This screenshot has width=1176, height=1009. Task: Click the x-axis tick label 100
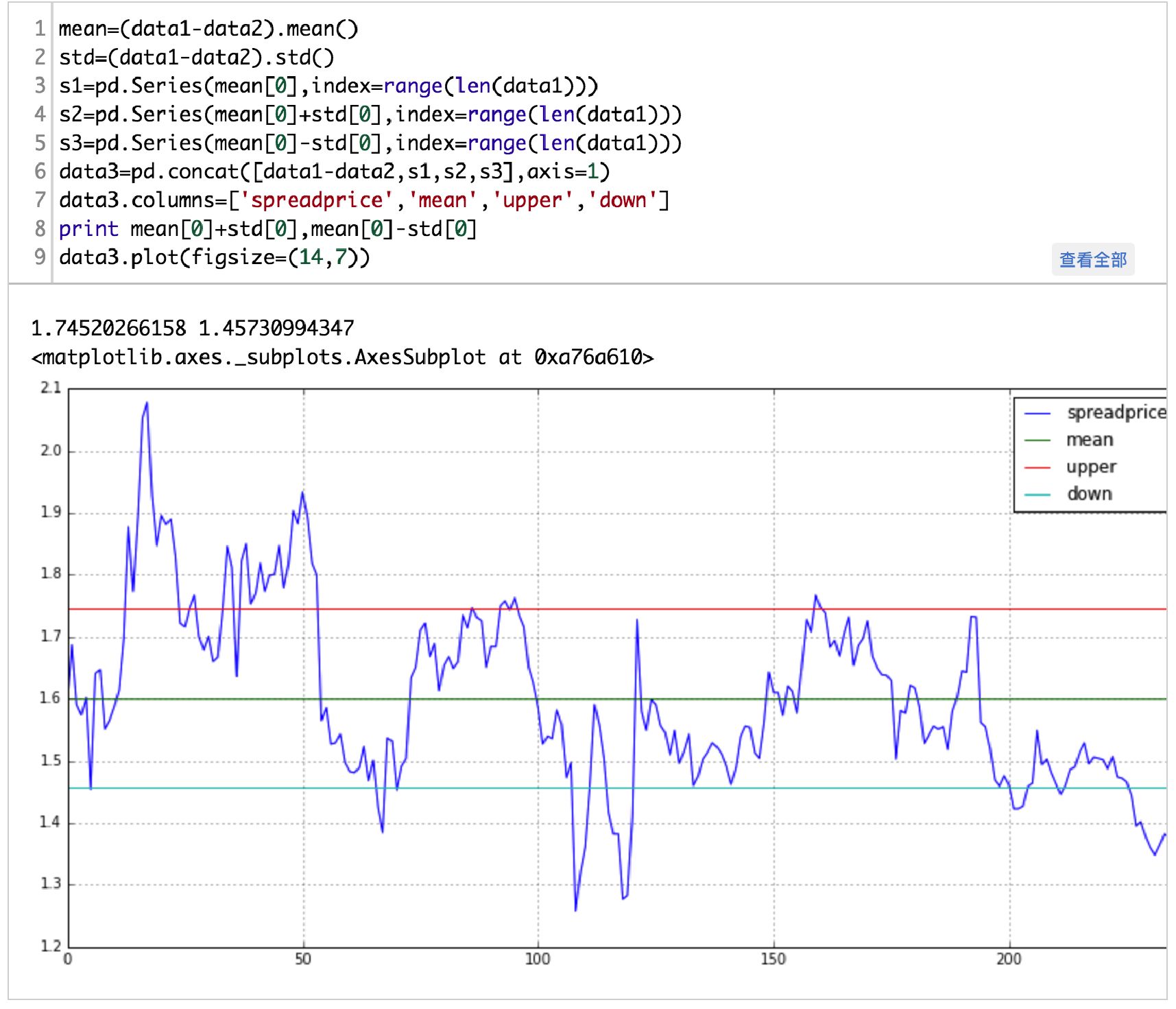tap(538, 959)
